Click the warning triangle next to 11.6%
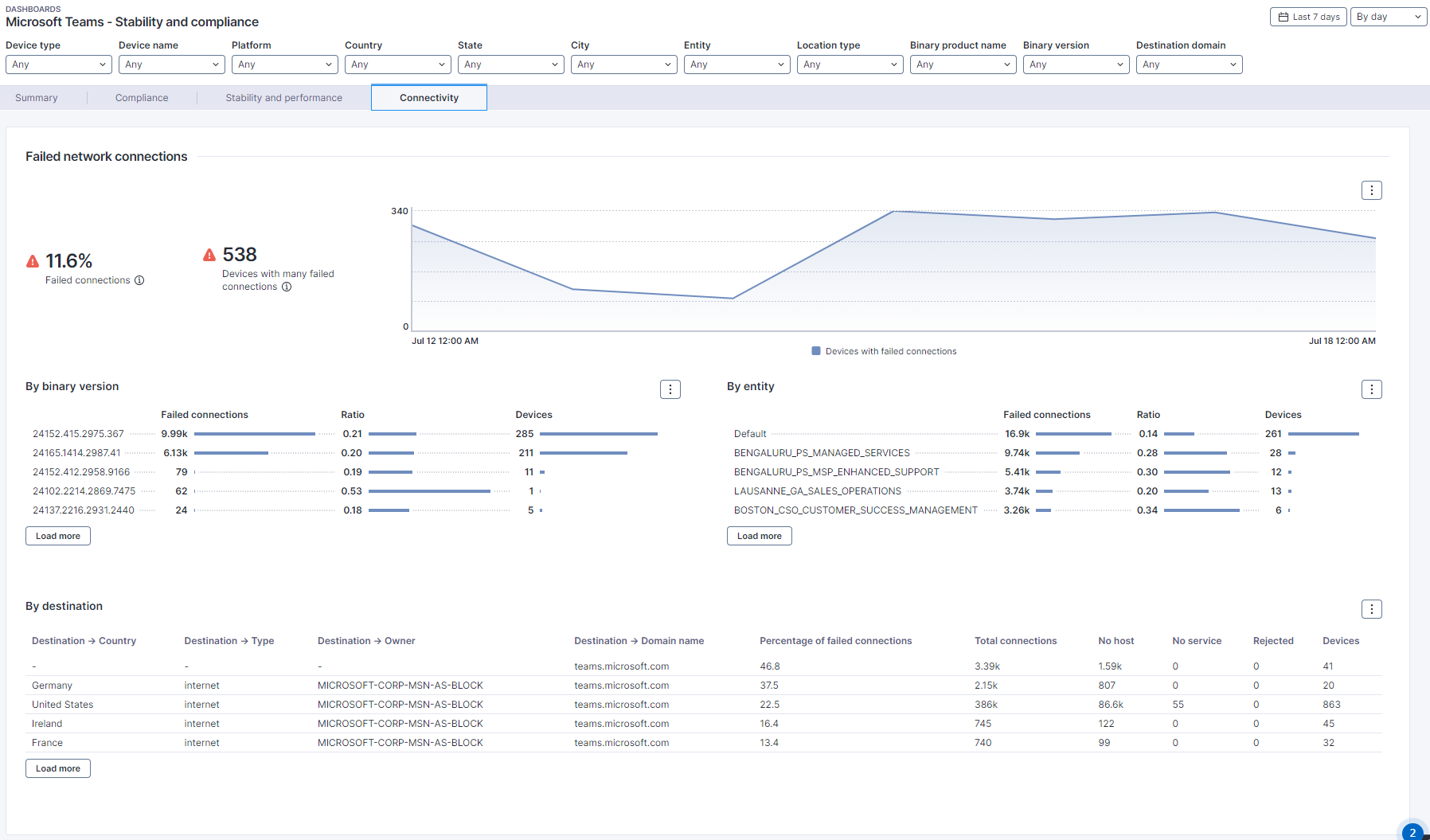Viewport: 1430px width, 840px height. coord(33,261)
